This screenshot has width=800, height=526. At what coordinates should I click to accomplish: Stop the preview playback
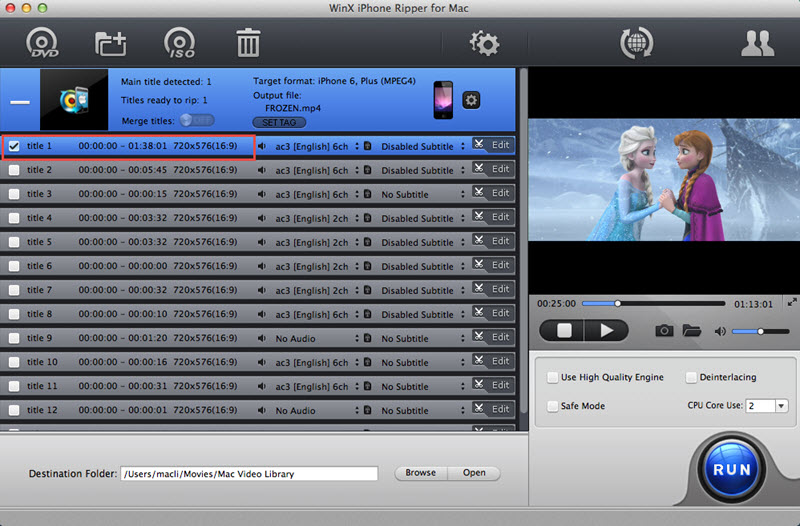coord(563,331)
